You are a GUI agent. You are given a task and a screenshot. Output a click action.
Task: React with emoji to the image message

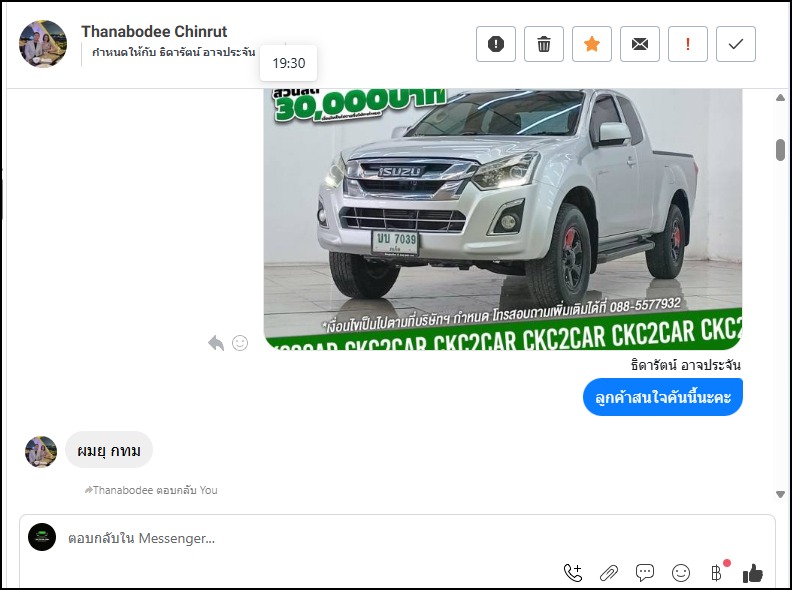tap(240, 343)
